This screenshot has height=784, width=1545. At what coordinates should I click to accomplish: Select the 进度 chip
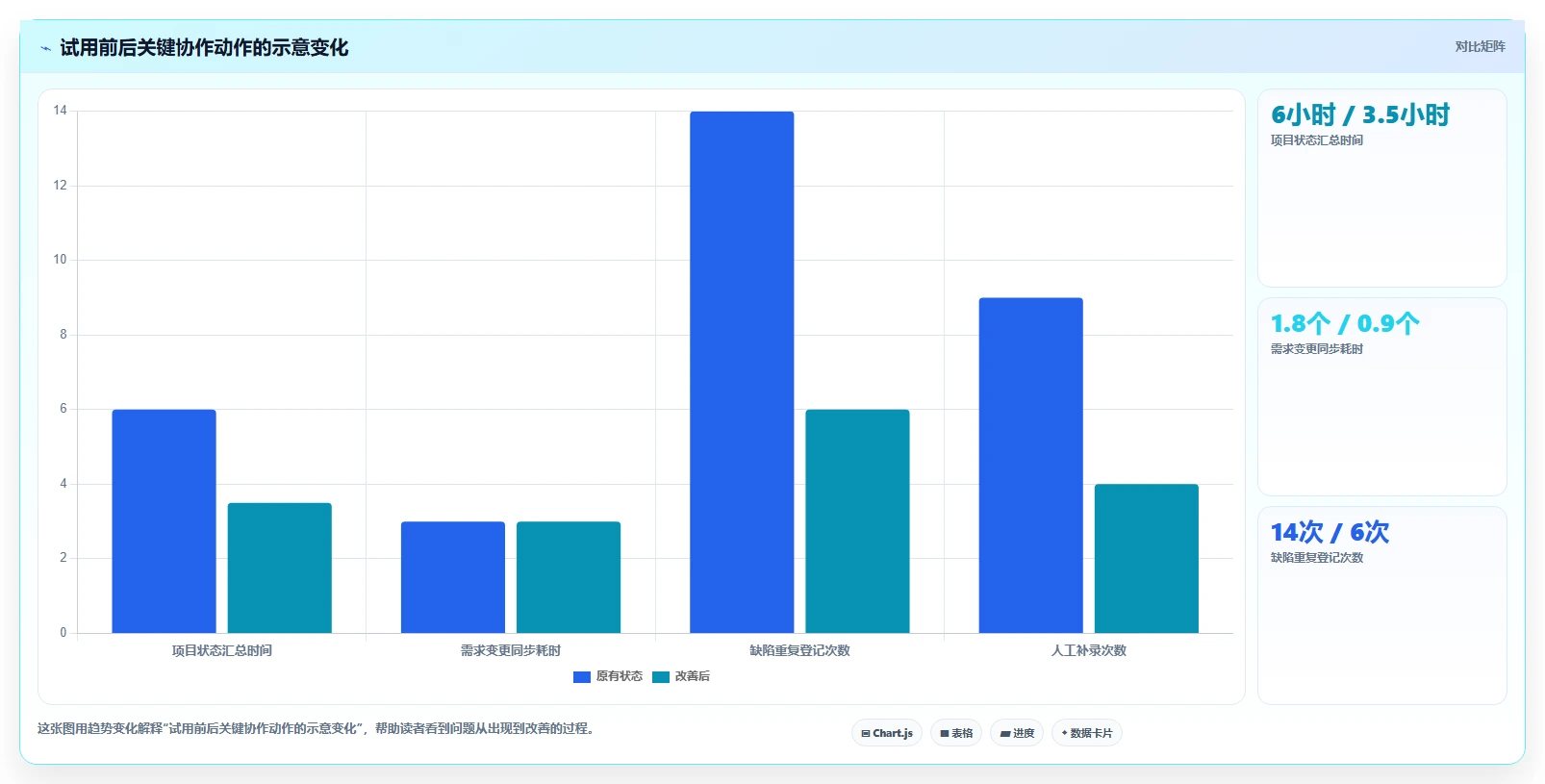tap(1017, 733)
